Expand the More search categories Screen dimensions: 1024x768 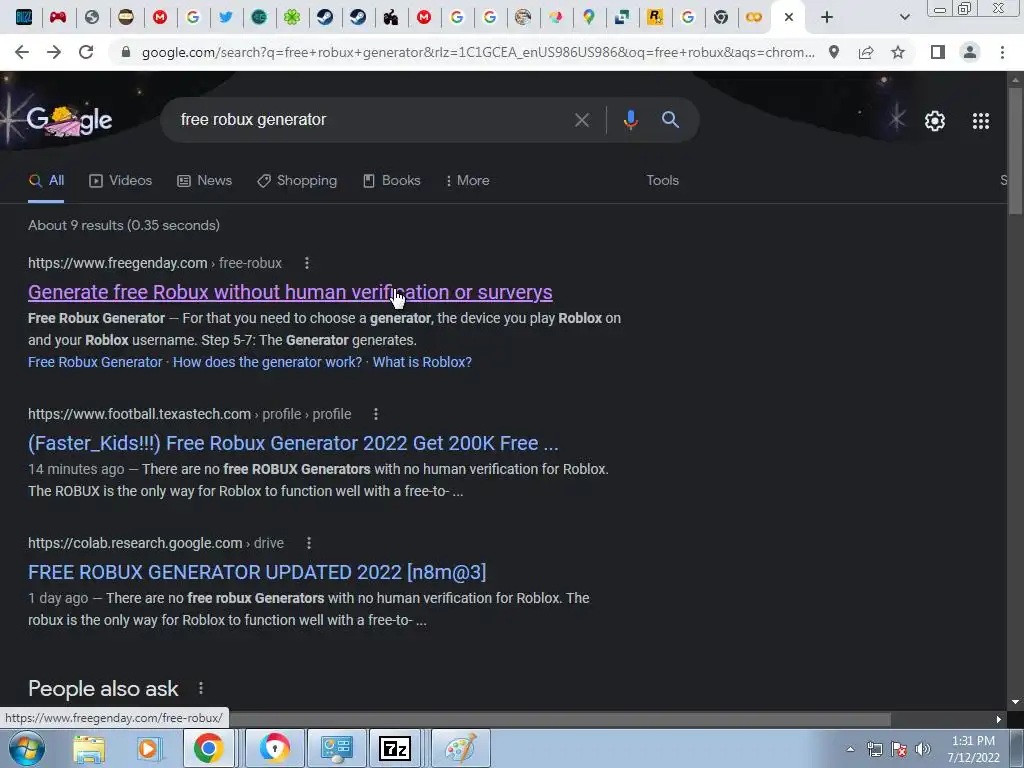pyautogui.click(x=468, y=180)
